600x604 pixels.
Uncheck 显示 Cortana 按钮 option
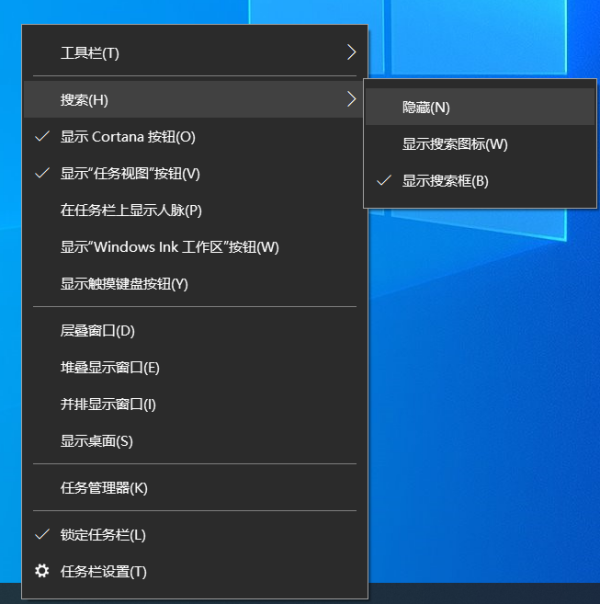tap(128, 137)
